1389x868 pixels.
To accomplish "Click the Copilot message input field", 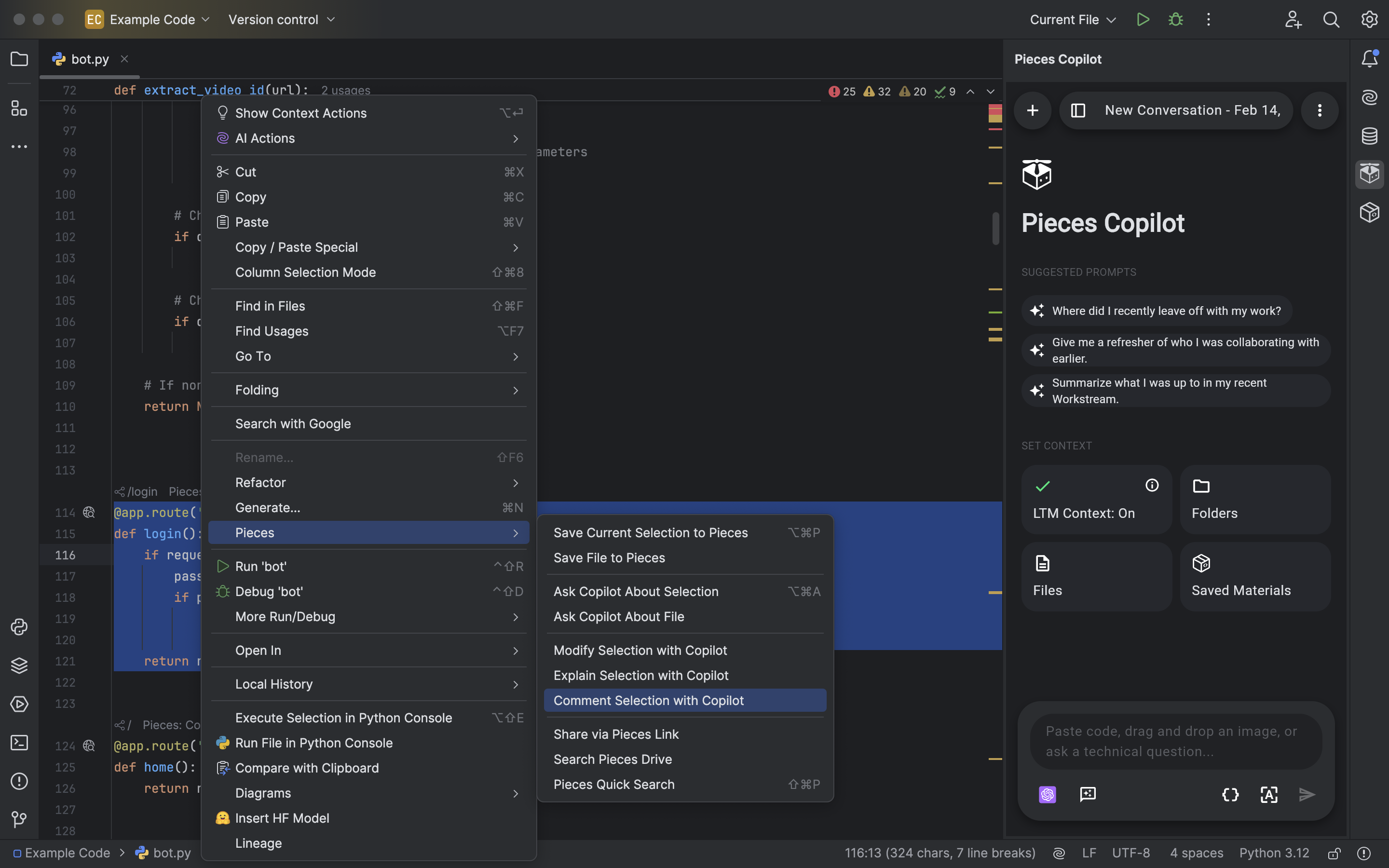I will 1176,741.
